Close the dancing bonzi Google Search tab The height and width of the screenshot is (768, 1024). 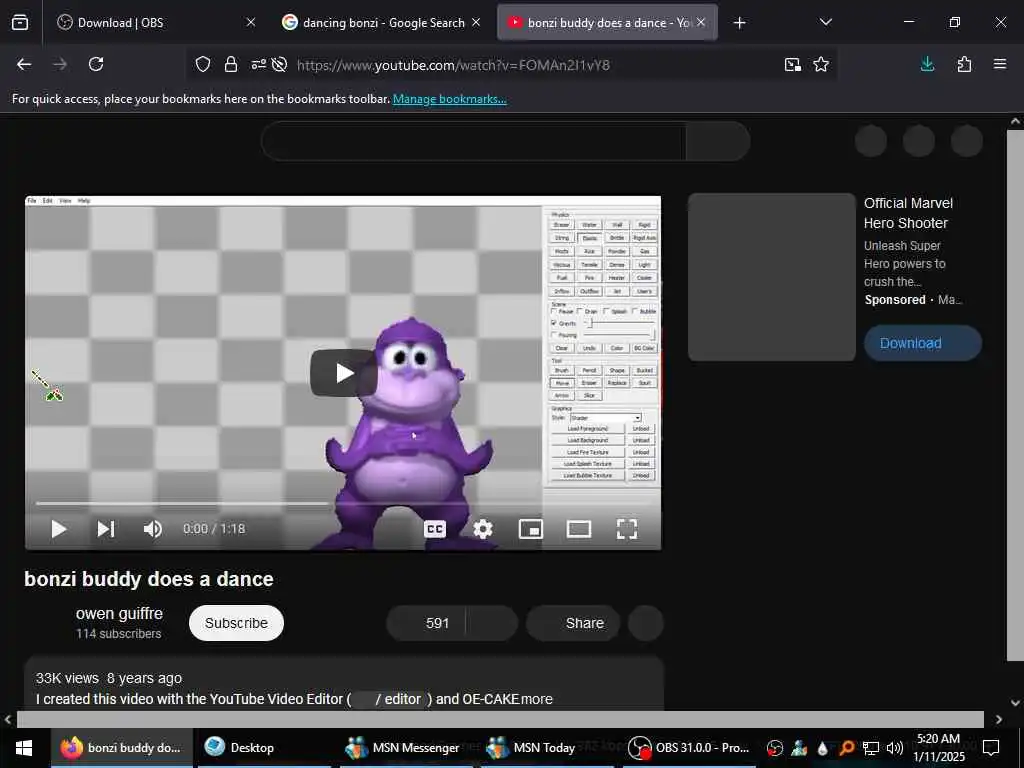coord(476,23)
